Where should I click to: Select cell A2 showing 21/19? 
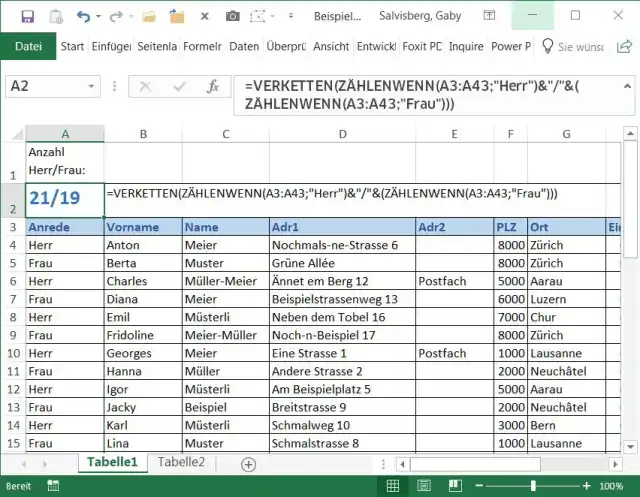pyautogui.click(x=65, y=200)
